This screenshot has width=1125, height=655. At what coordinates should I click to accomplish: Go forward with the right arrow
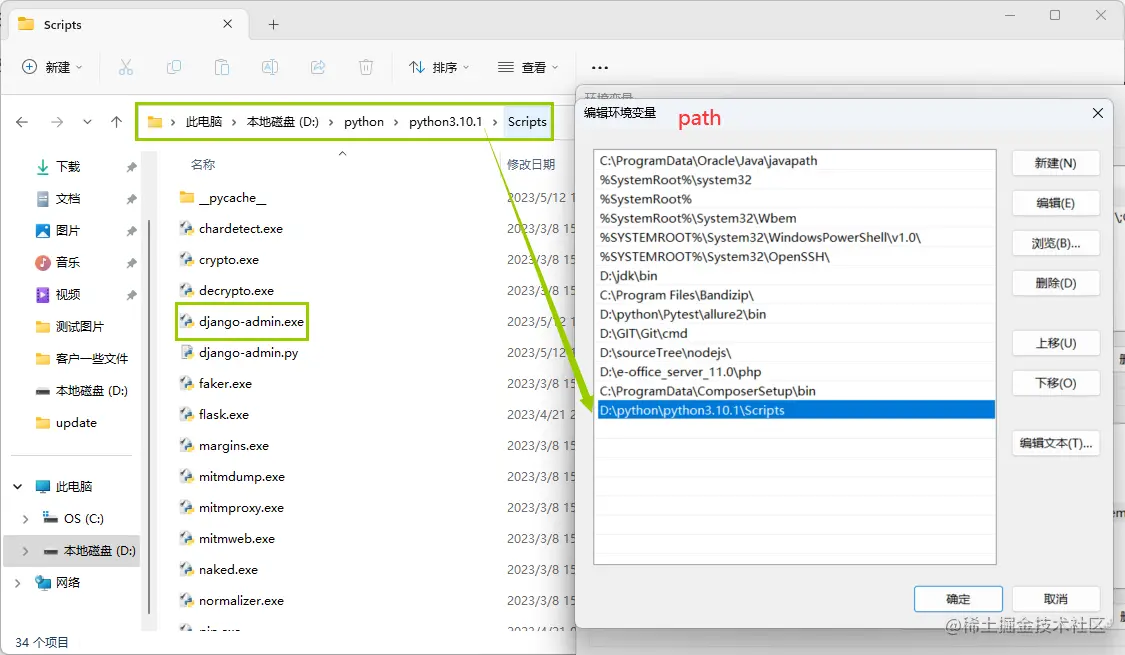[x=57, y=122]
